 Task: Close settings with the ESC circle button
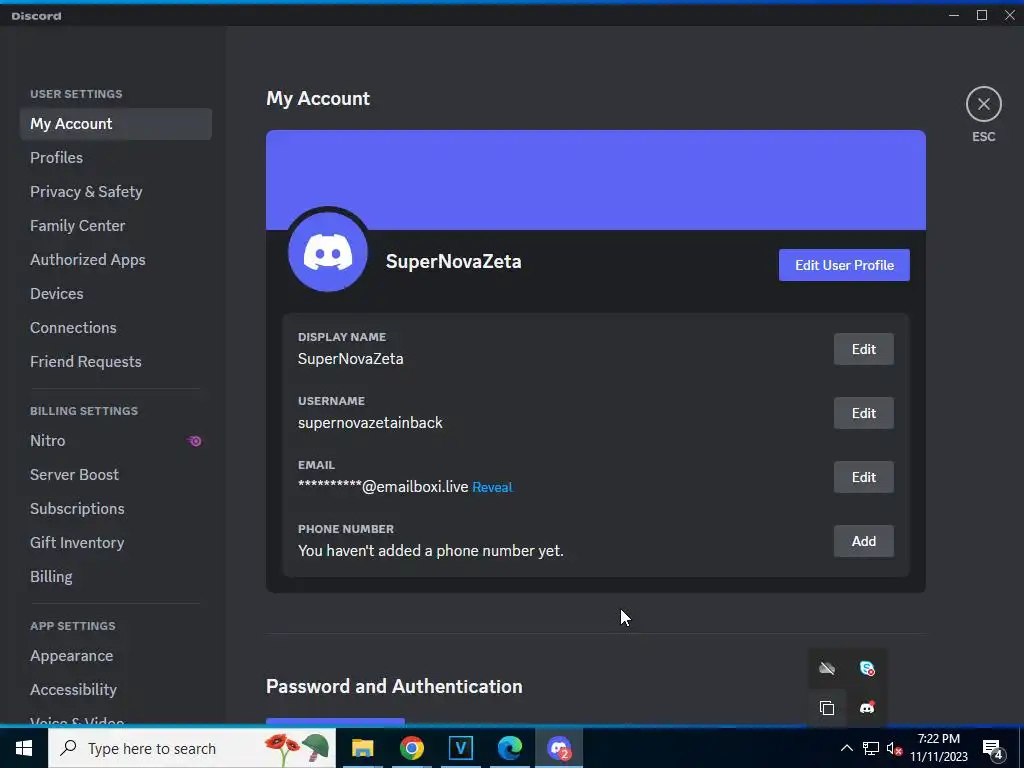[984, 104]
